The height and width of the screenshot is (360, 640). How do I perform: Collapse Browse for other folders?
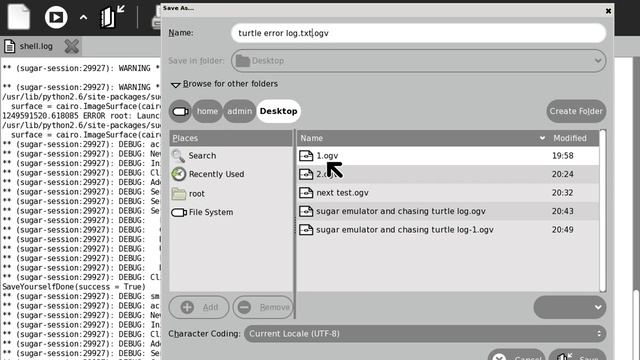coord(224,84)
